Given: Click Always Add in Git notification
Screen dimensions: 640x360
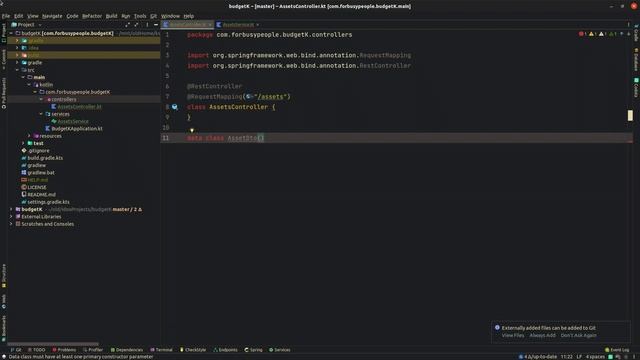Looking at the screenshot, I should (542, 336).
